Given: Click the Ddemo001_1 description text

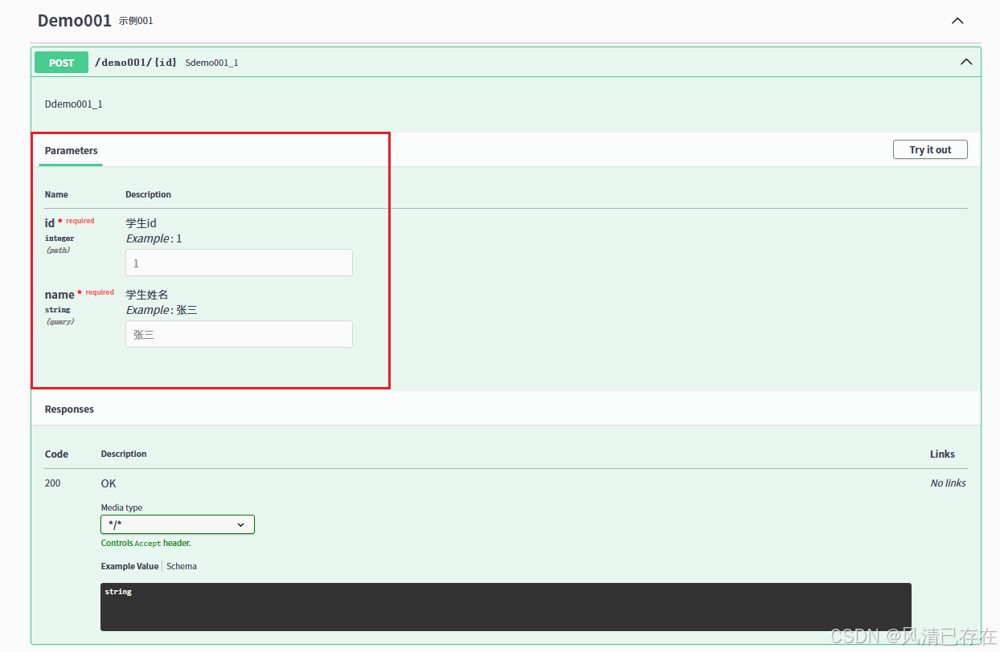Looking at the screenshot, I should click(73, 104).
